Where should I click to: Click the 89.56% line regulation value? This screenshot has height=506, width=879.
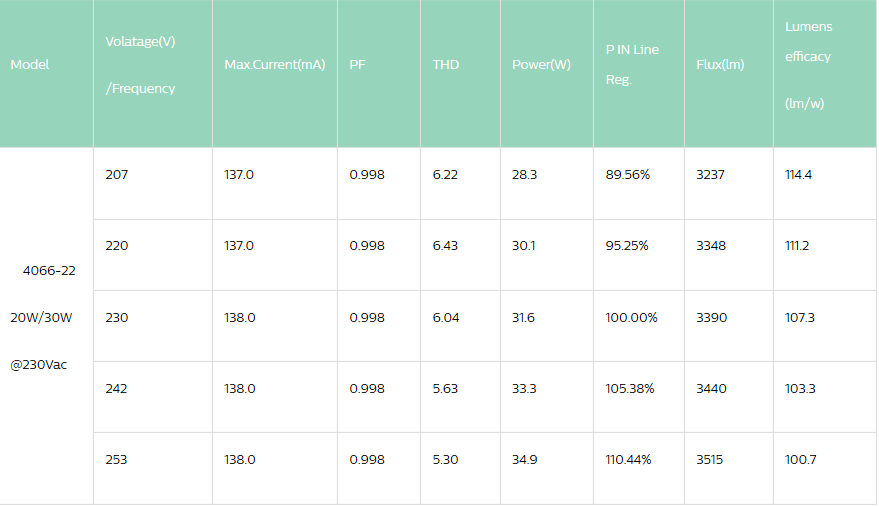click(x=628, y=175)
